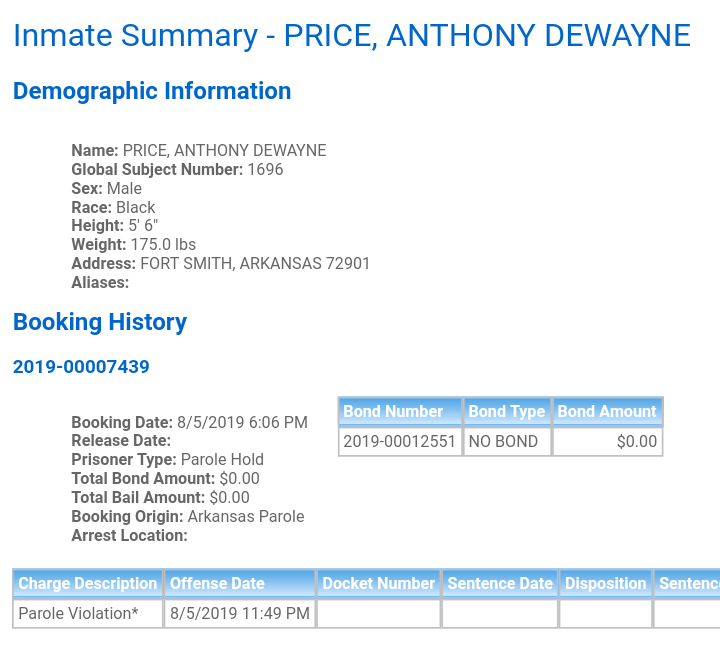Select the Fort Smith address line
Viewport: 720px width, 651px height.
click(220, 264)
